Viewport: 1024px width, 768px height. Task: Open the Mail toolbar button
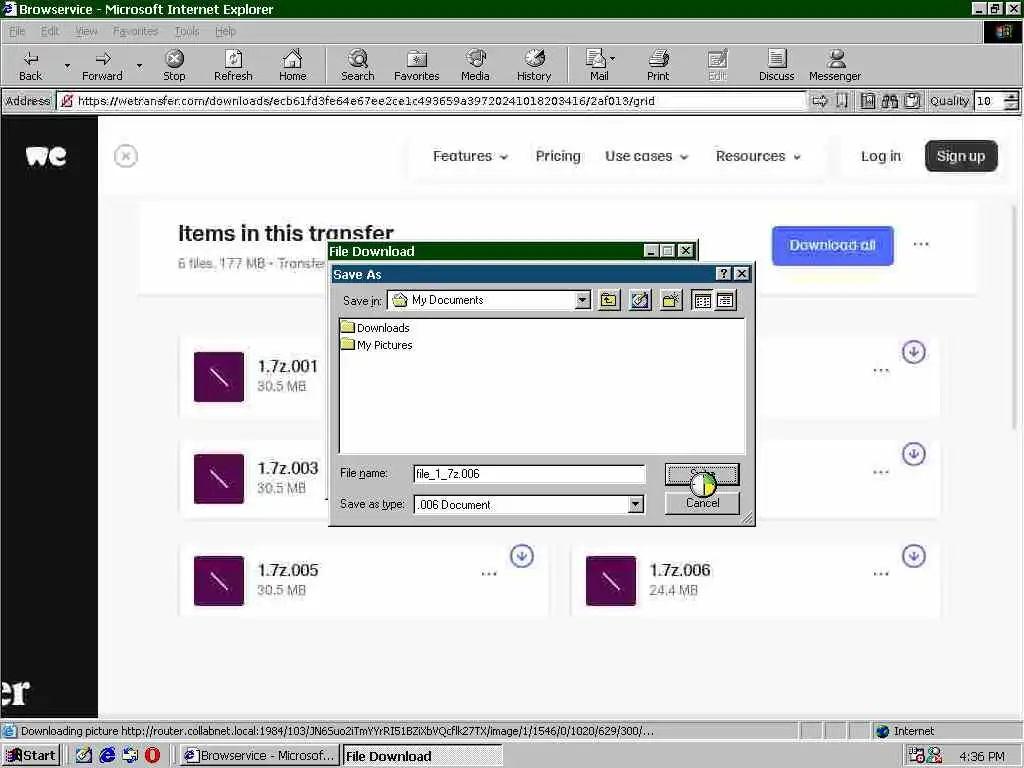596,66
